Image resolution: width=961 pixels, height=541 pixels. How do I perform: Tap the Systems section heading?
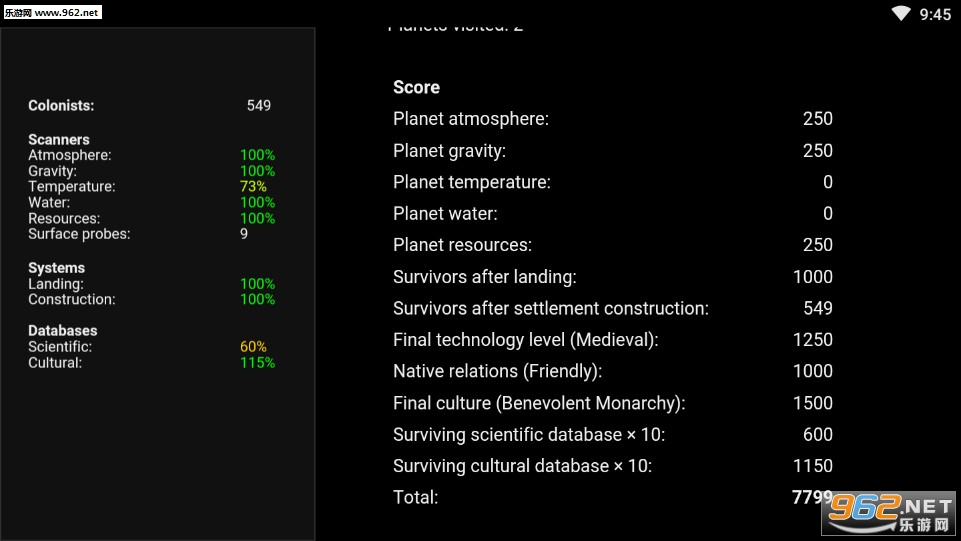(56, 268)
